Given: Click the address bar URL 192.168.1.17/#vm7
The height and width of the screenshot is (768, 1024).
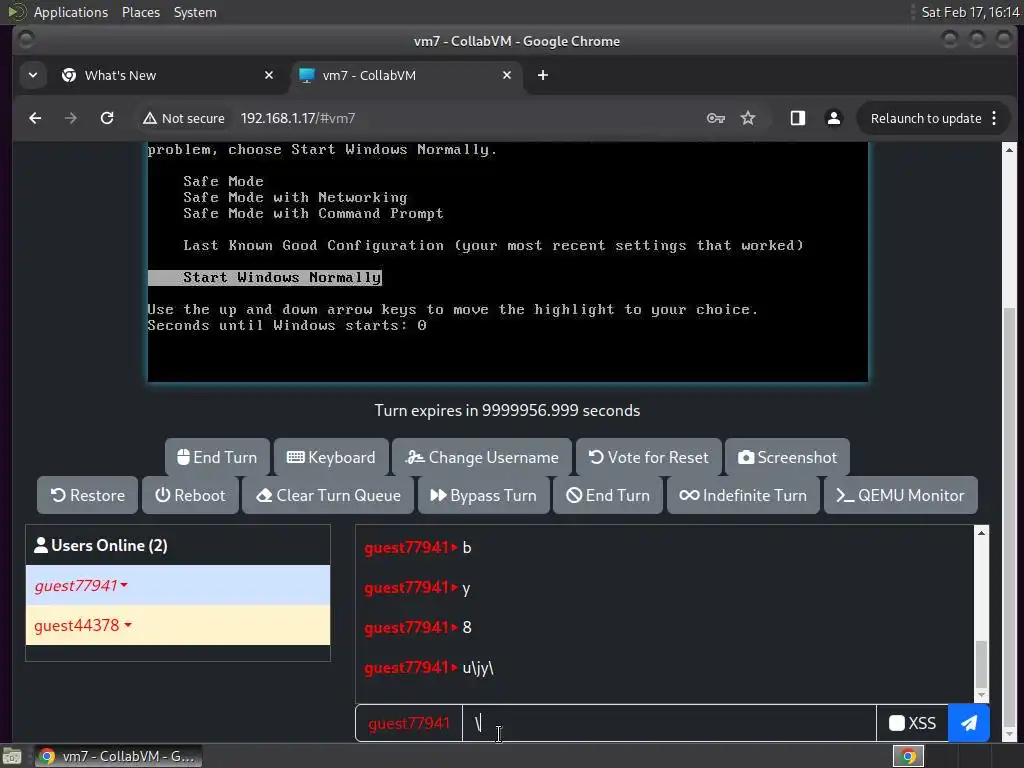Looking at the screenshot, I should [298, 118].
